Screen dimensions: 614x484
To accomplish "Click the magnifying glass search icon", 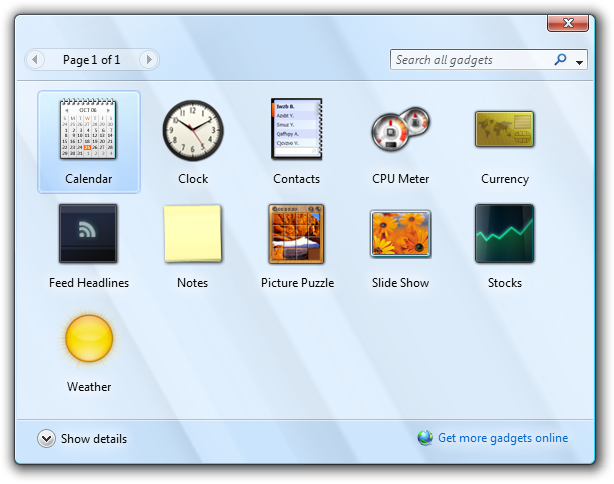I will point(561,60).
